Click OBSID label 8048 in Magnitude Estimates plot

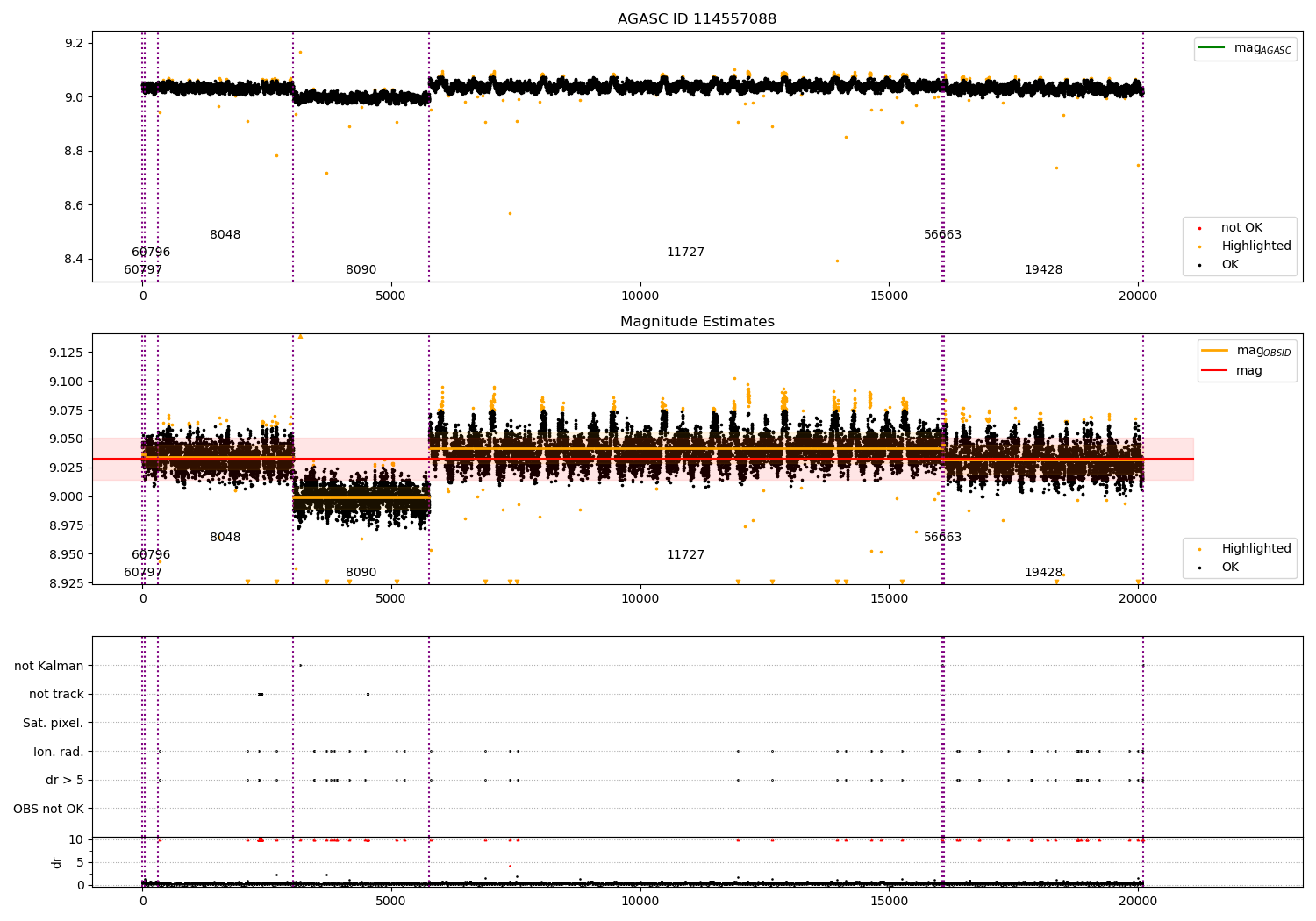[x=225, y=538]
